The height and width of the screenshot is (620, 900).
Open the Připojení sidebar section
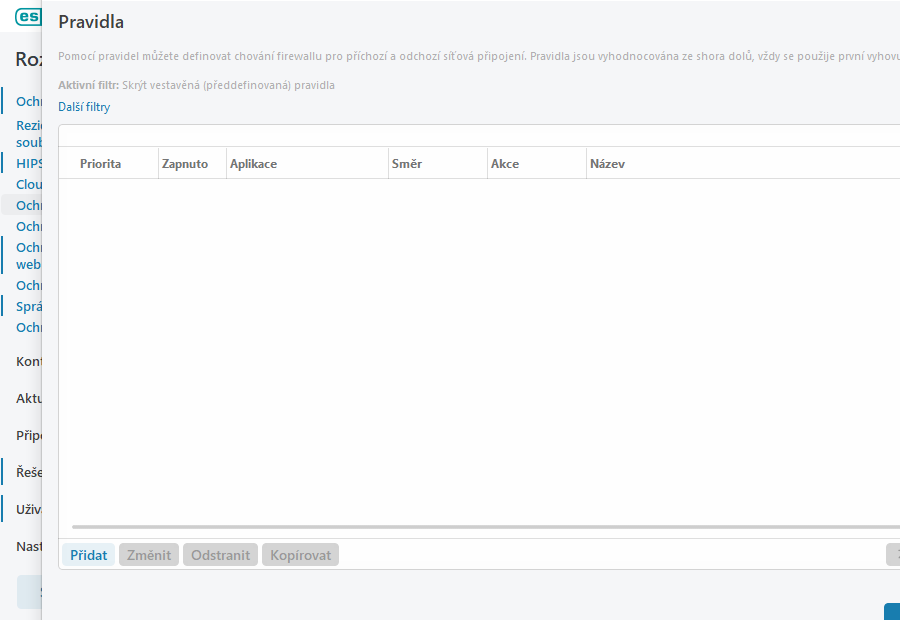pyautogui.click(x=29, y=435)
